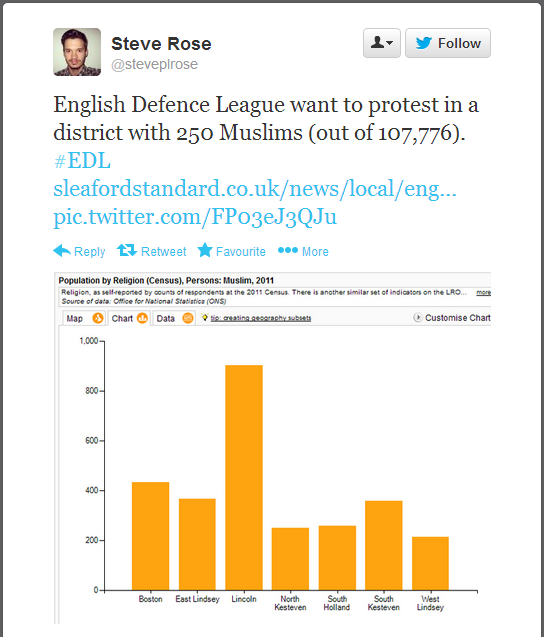The width and height of the screenshot is (544, 637).
Task: Click the Reply arrow icon
Action: coord(62,251)
